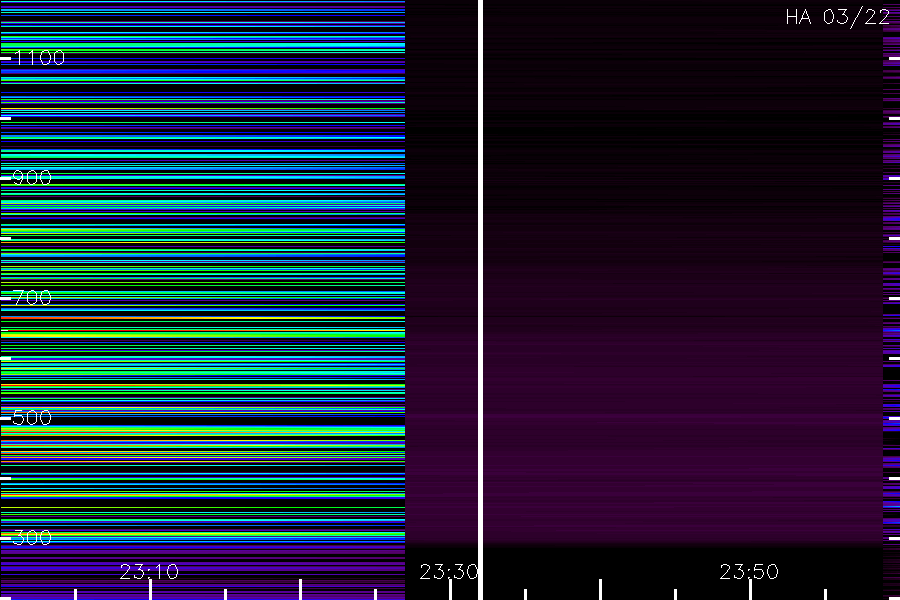
Task: Click the 700 frequency axis label
Action: 32,298
